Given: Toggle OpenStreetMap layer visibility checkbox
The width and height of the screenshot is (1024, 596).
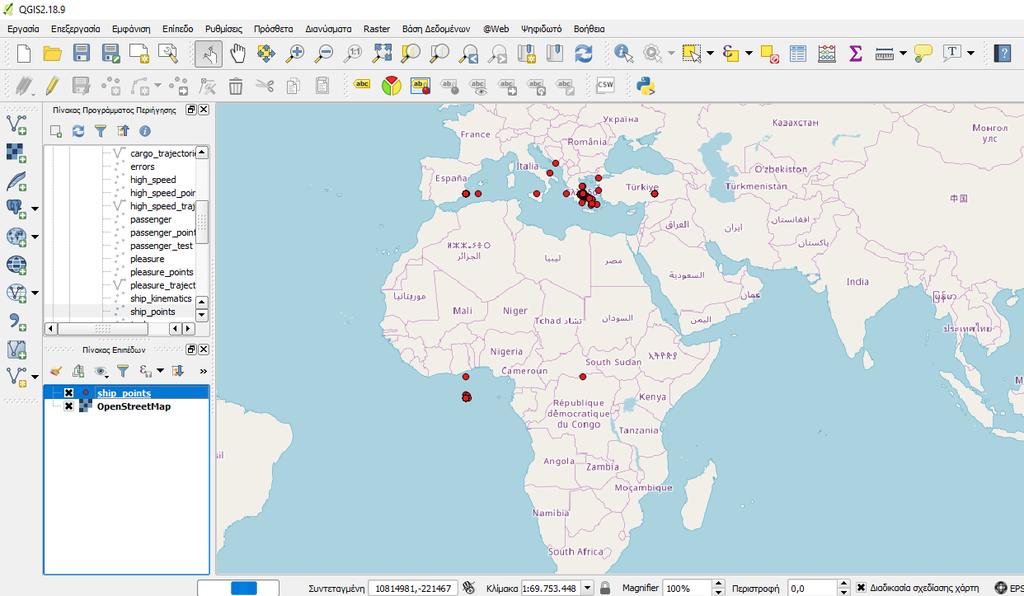Looking at the screenshot, I should click(x=69, y=406).
